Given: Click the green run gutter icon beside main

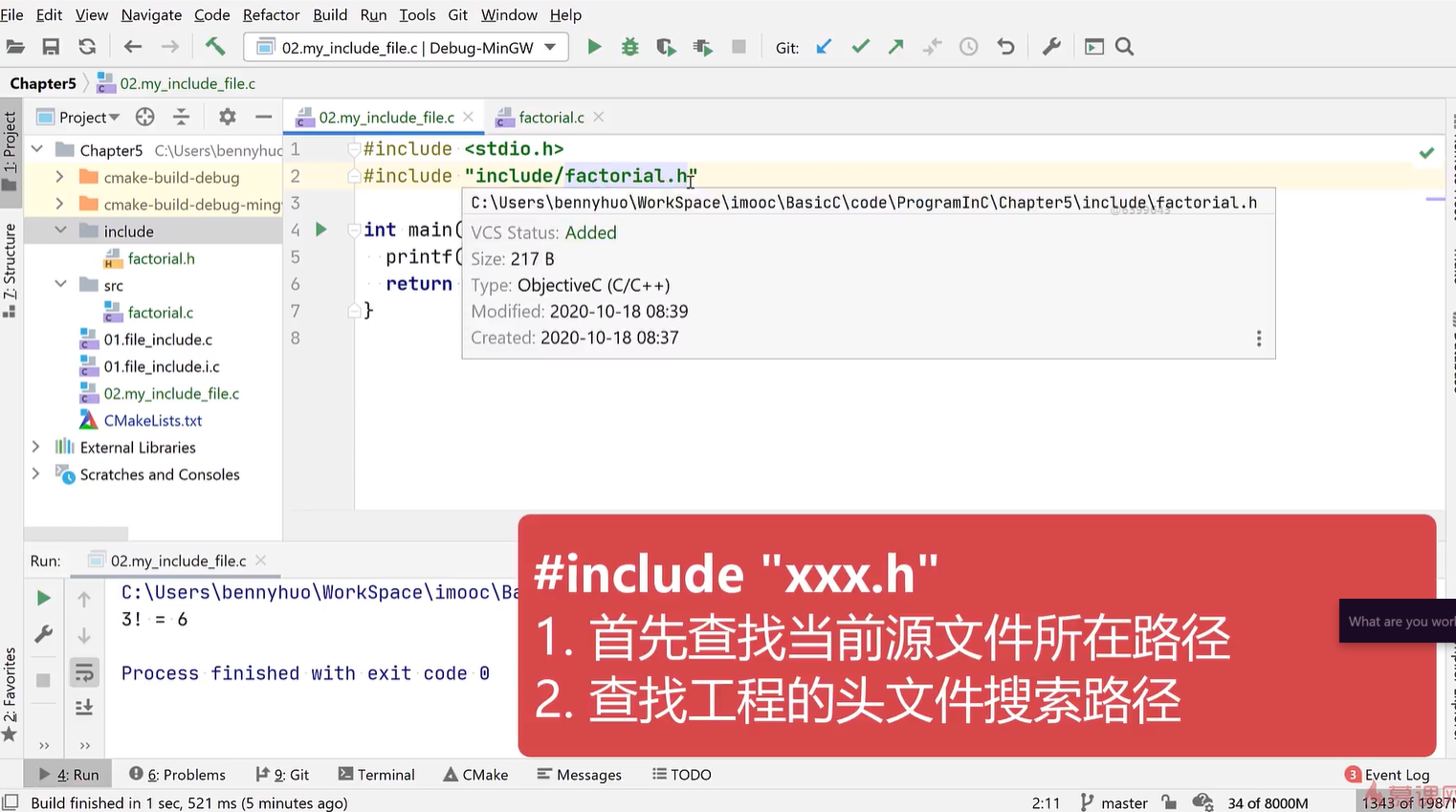Looking at the screenshot, I should tap(321, 230).
